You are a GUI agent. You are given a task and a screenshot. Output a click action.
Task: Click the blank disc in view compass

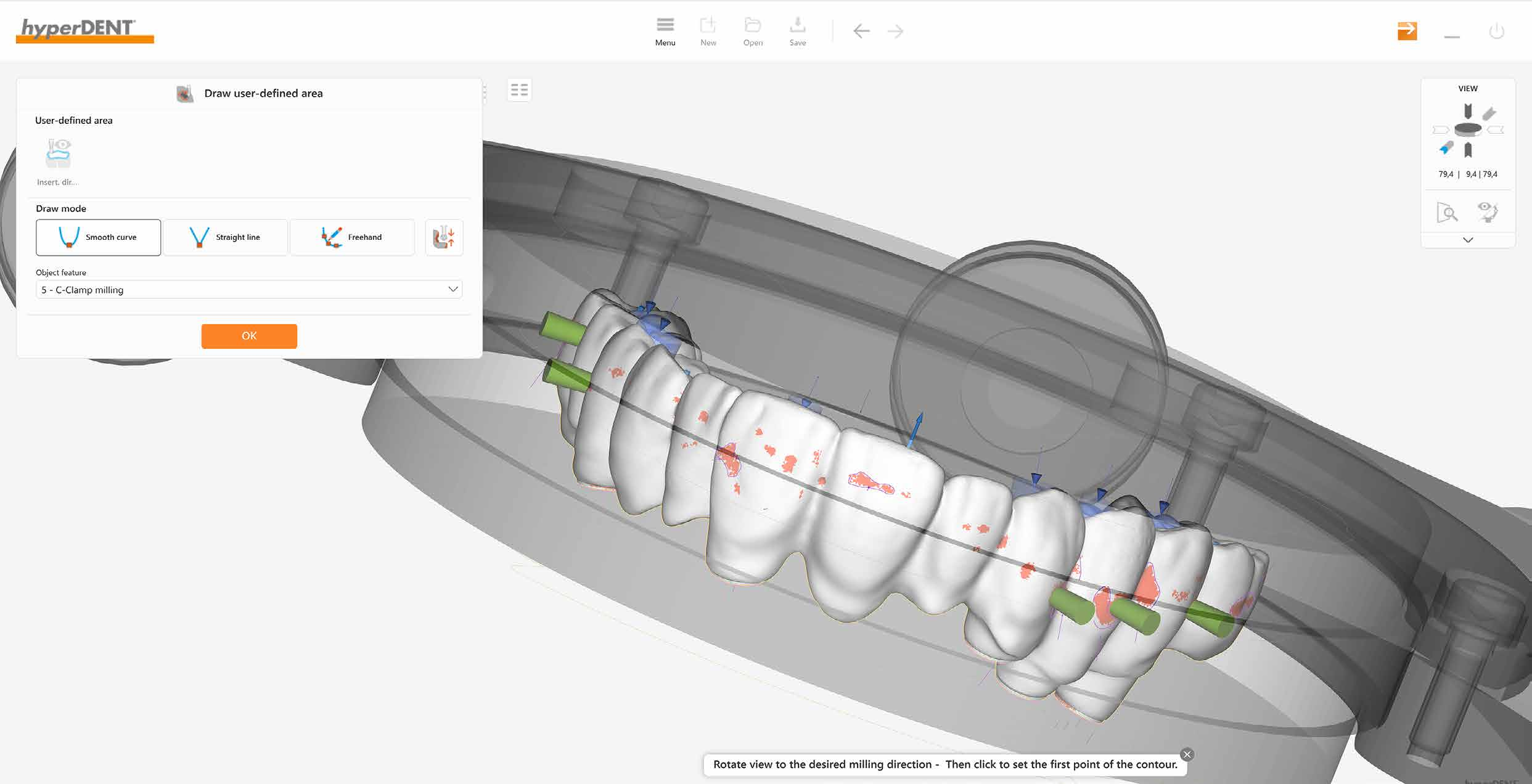(1468, 129)
